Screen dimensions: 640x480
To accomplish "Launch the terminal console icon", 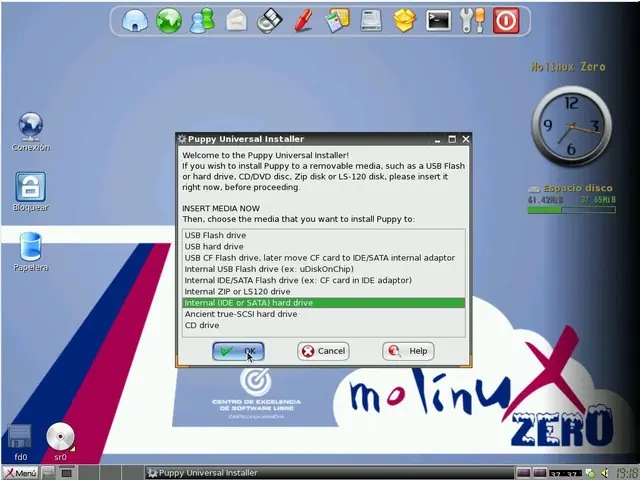I will [x=438, y=20].
